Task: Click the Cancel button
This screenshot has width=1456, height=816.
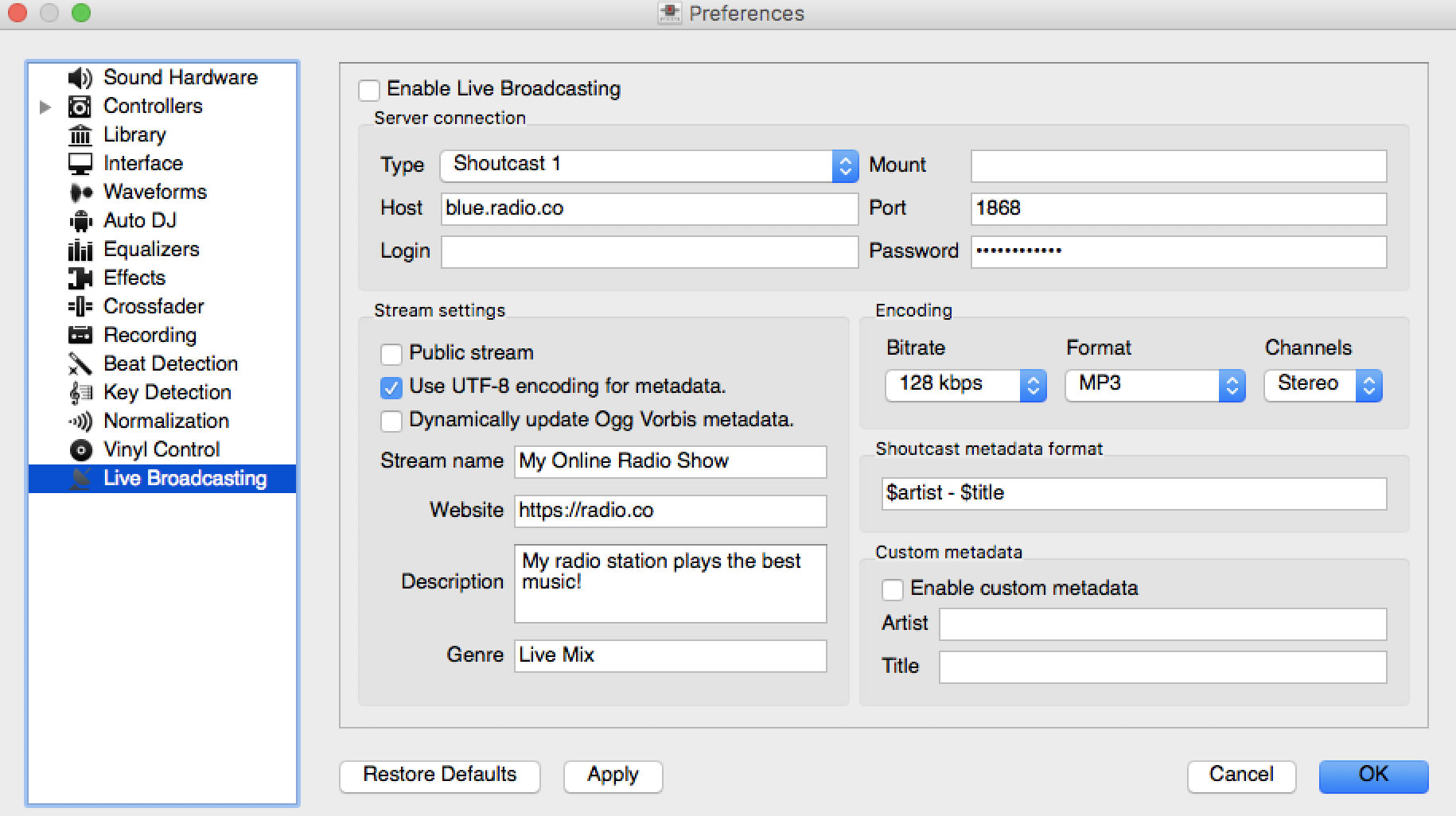Action: click(1241, 775)
